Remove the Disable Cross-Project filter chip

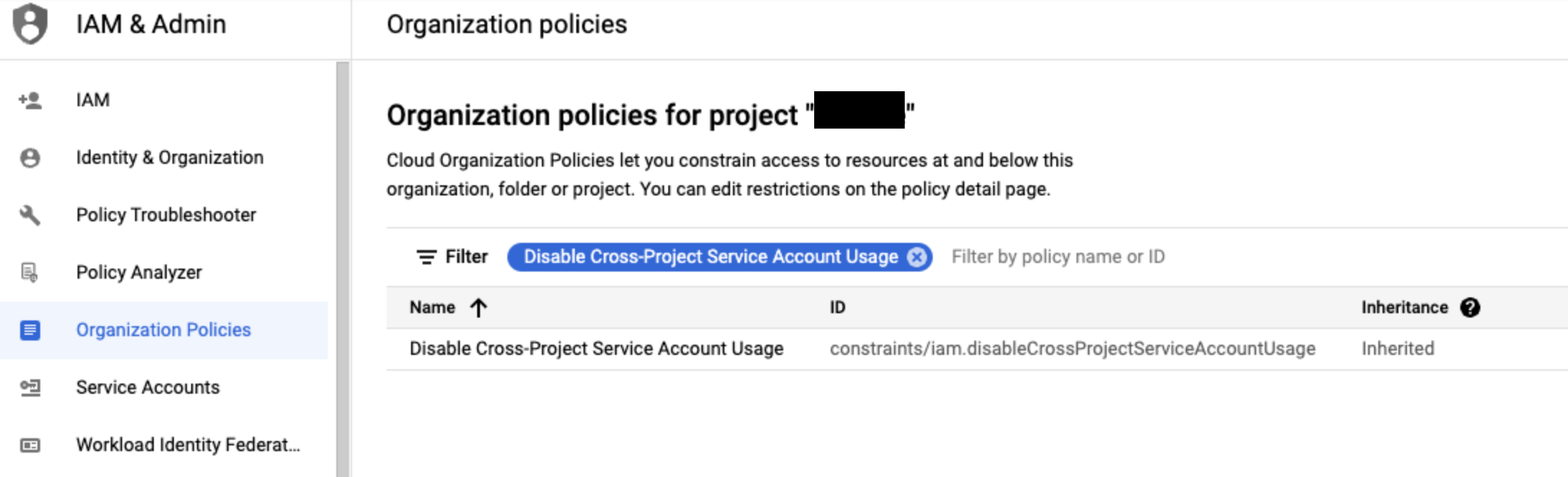[916, 257]
